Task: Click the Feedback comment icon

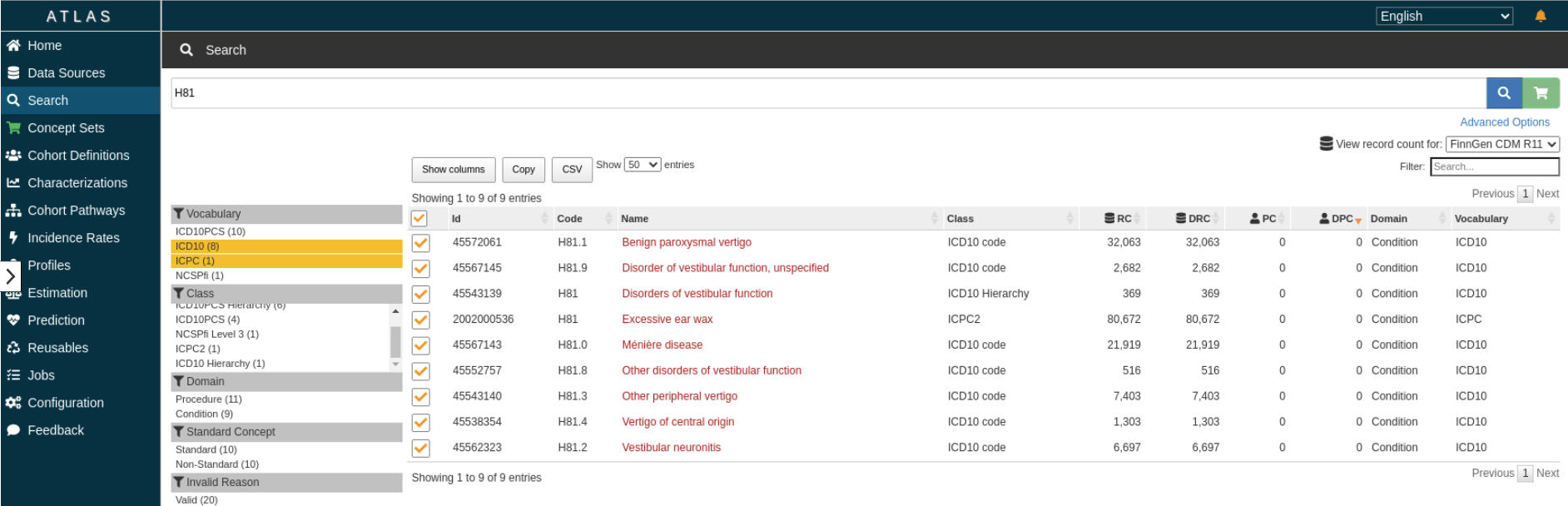Action: click(13, 430)
